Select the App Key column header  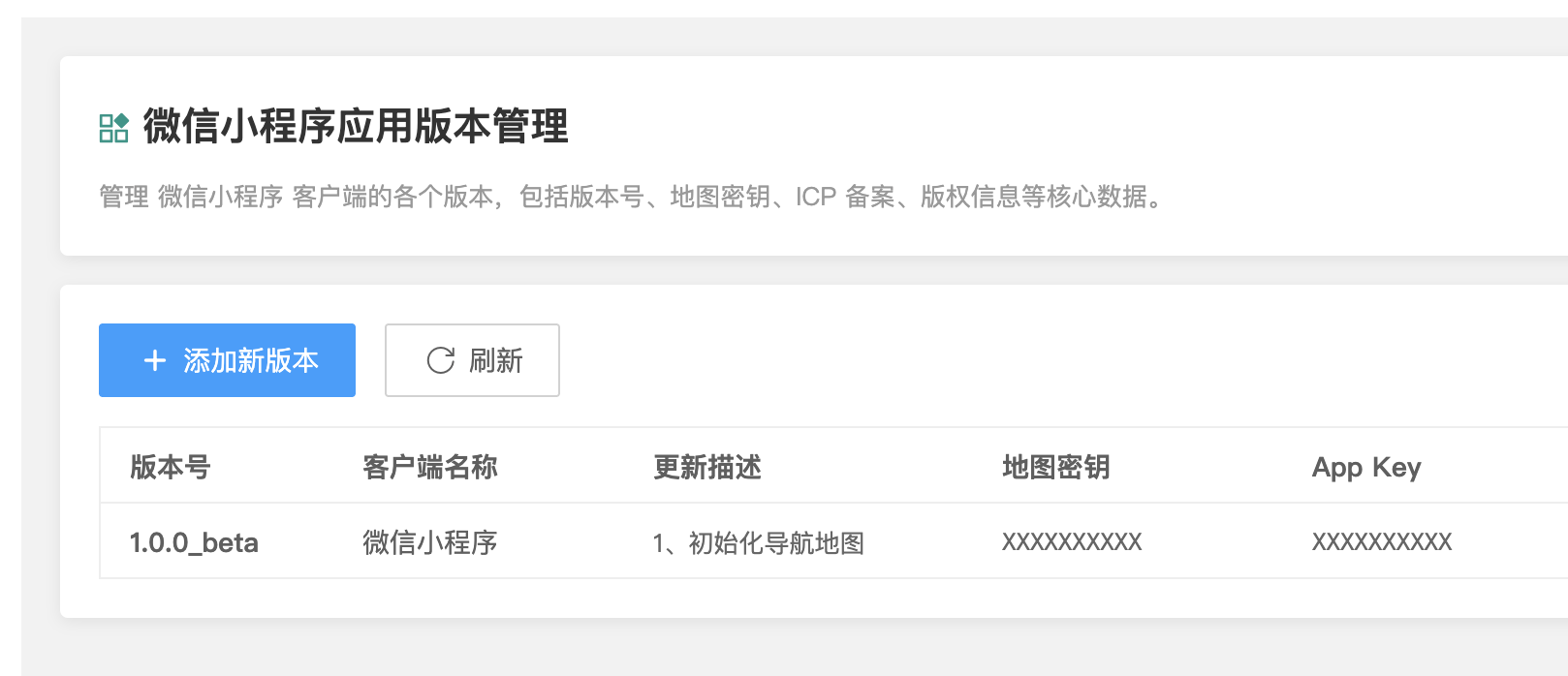coord(1365,468)
